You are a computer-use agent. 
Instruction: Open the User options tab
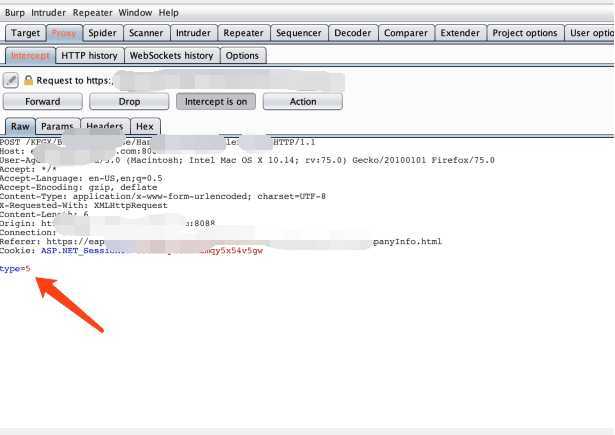coord(590,33)
